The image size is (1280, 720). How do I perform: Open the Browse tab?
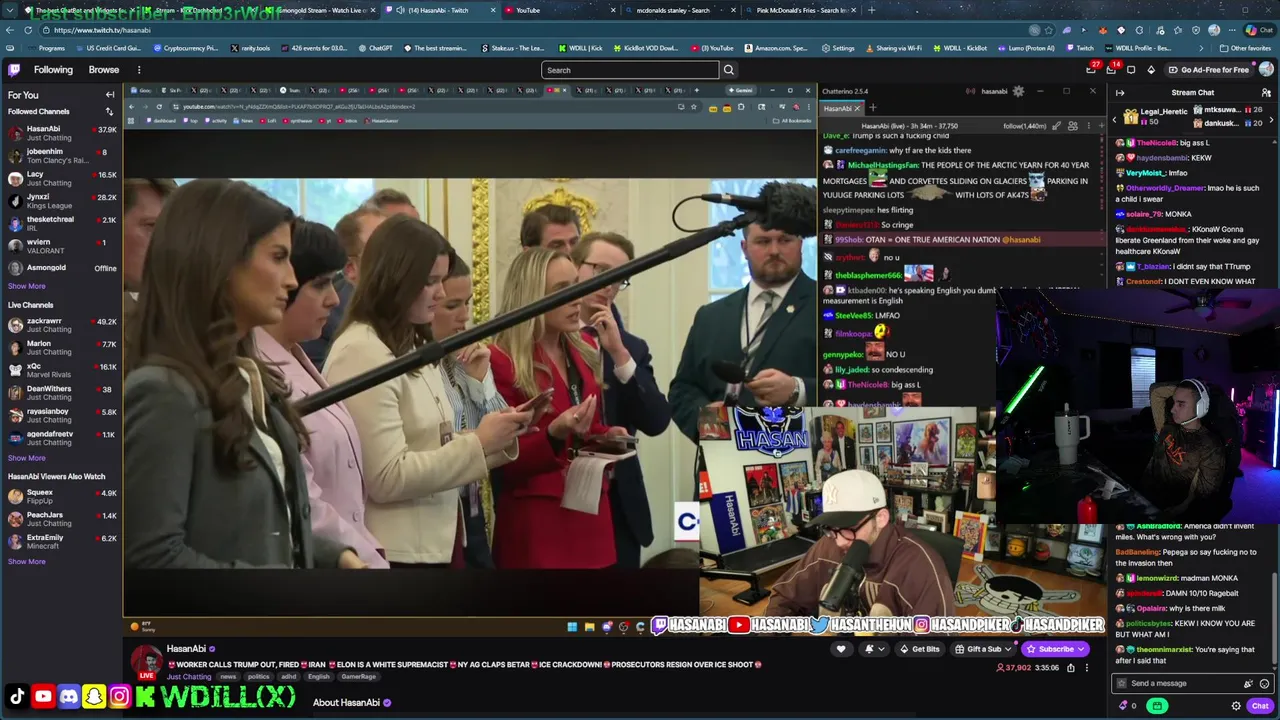coord(104,70)
